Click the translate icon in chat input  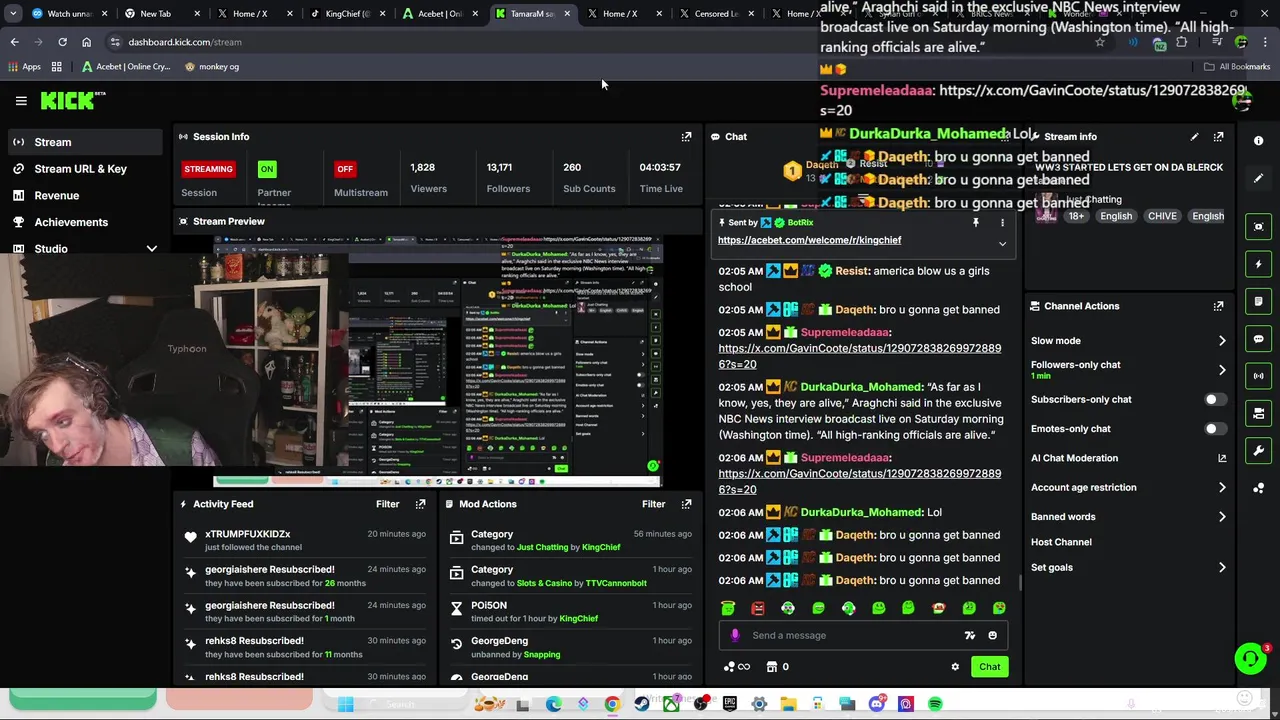(x=969, y=635)
